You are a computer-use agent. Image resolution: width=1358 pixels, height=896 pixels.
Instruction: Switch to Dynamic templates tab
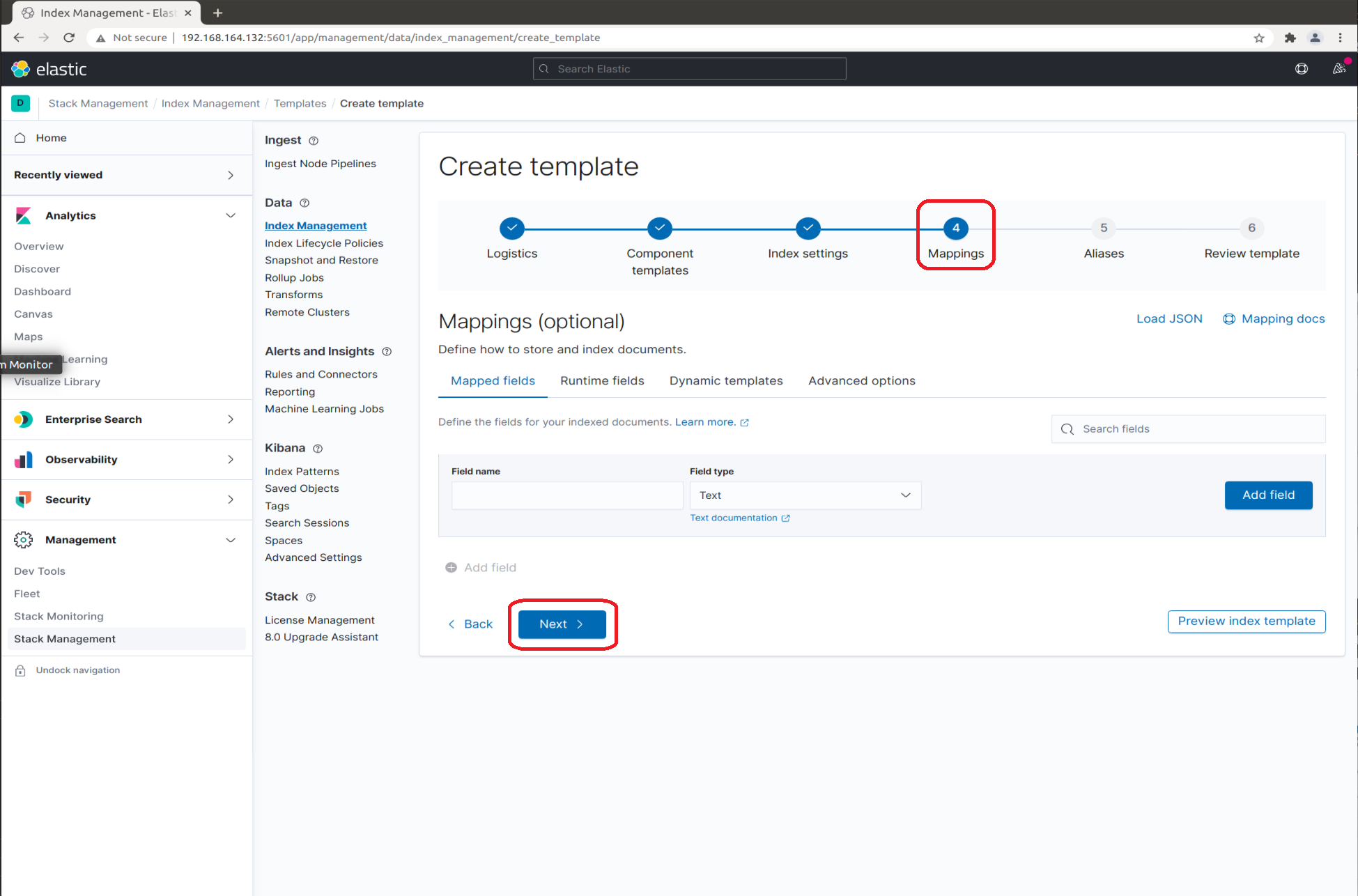point(726,380)
